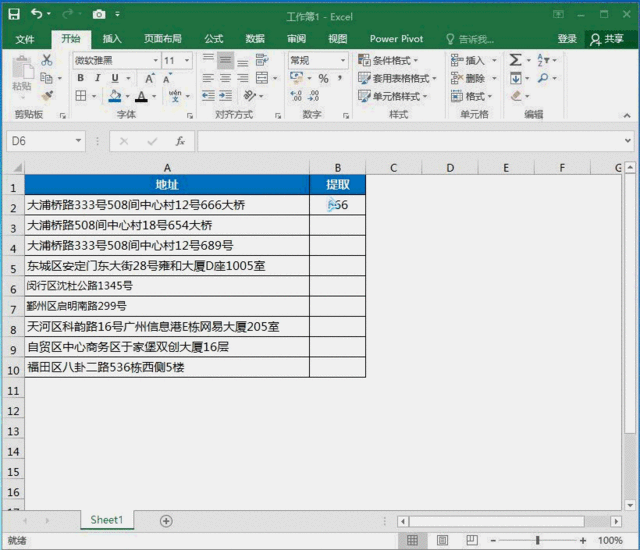
Task: Open the 文件 File tab
Action: (x=25, y=39)
